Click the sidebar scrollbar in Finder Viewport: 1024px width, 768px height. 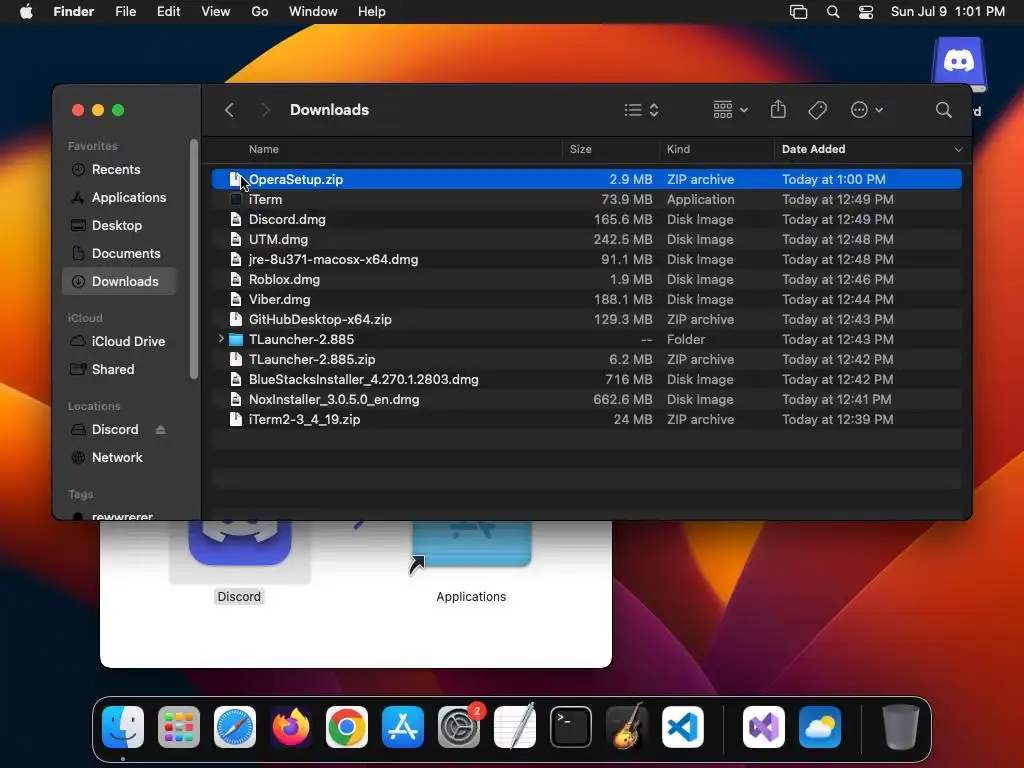(193, 259)
